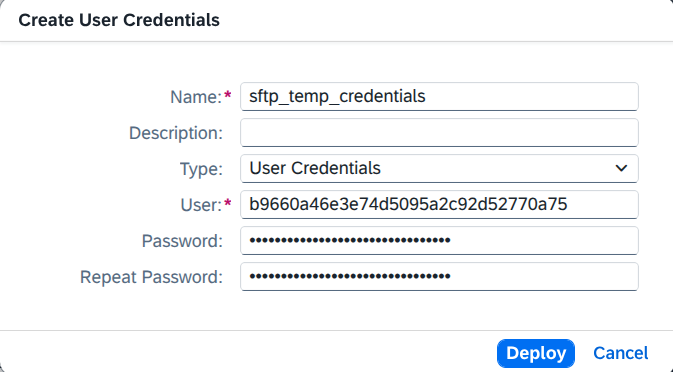Click the empty footer area left of Deploy
This screenshot has height=372, width=673.
point(249,352)
